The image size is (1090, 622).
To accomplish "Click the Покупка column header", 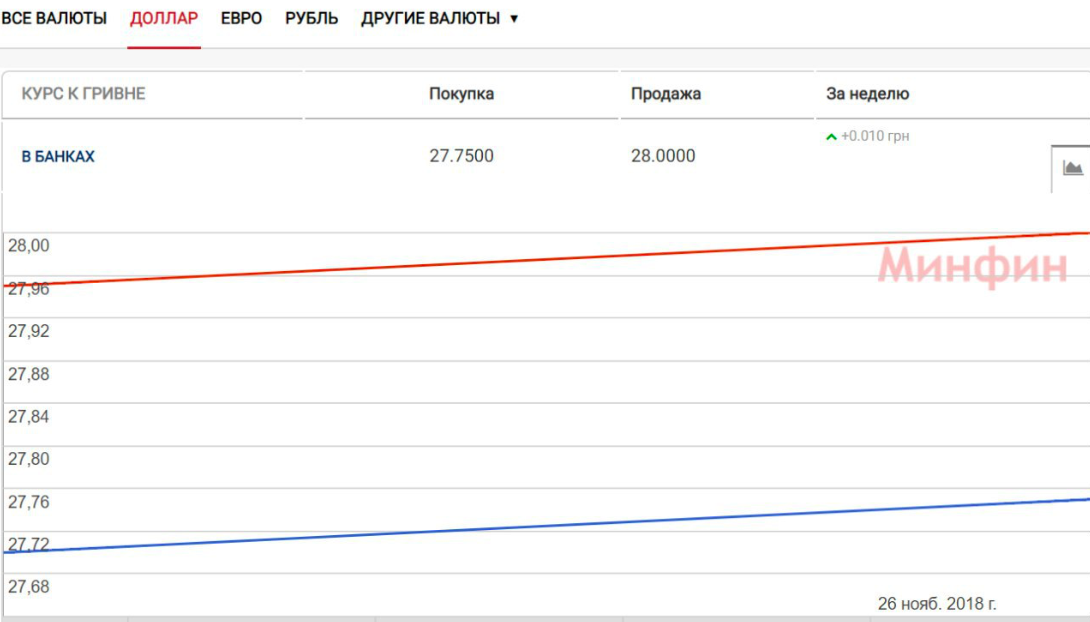I will (461, 94).
